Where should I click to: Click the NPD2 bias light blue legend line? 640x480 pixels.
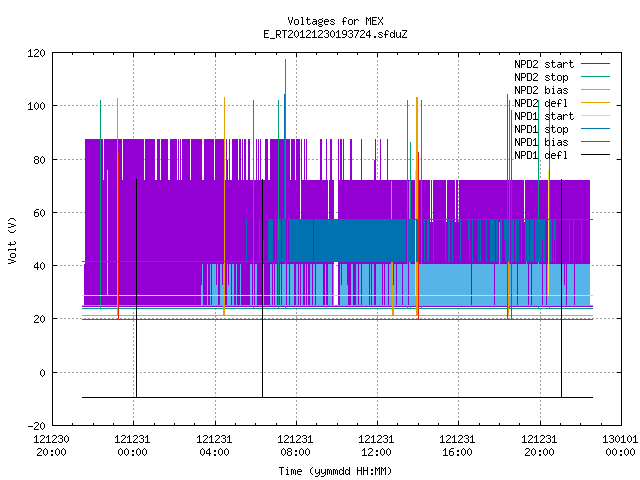click(x=595, y=90)
